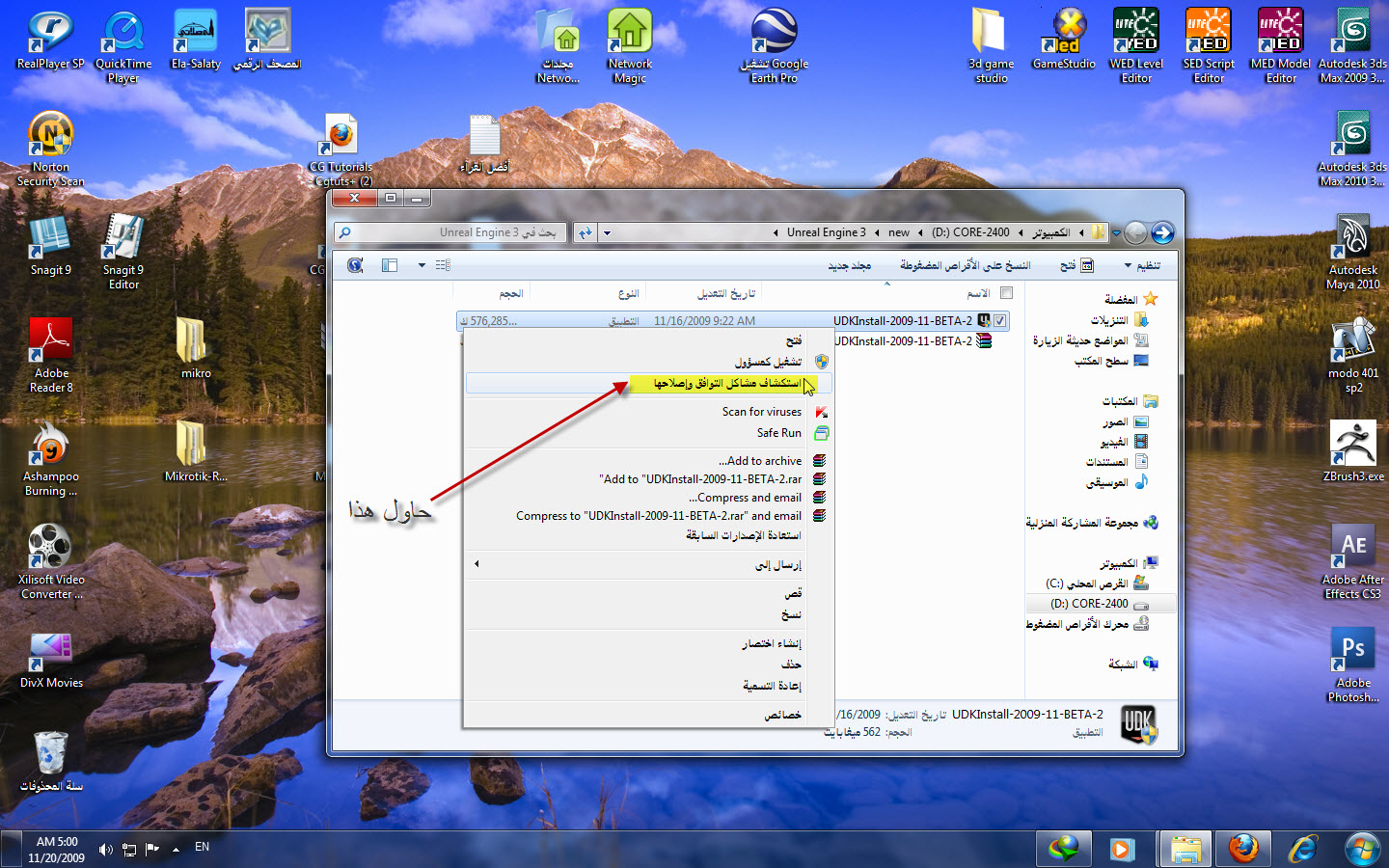Screen dimensions: 1389x868
Task: Select Adobe After Effects CS3 icon
Action: [1353, 562]
